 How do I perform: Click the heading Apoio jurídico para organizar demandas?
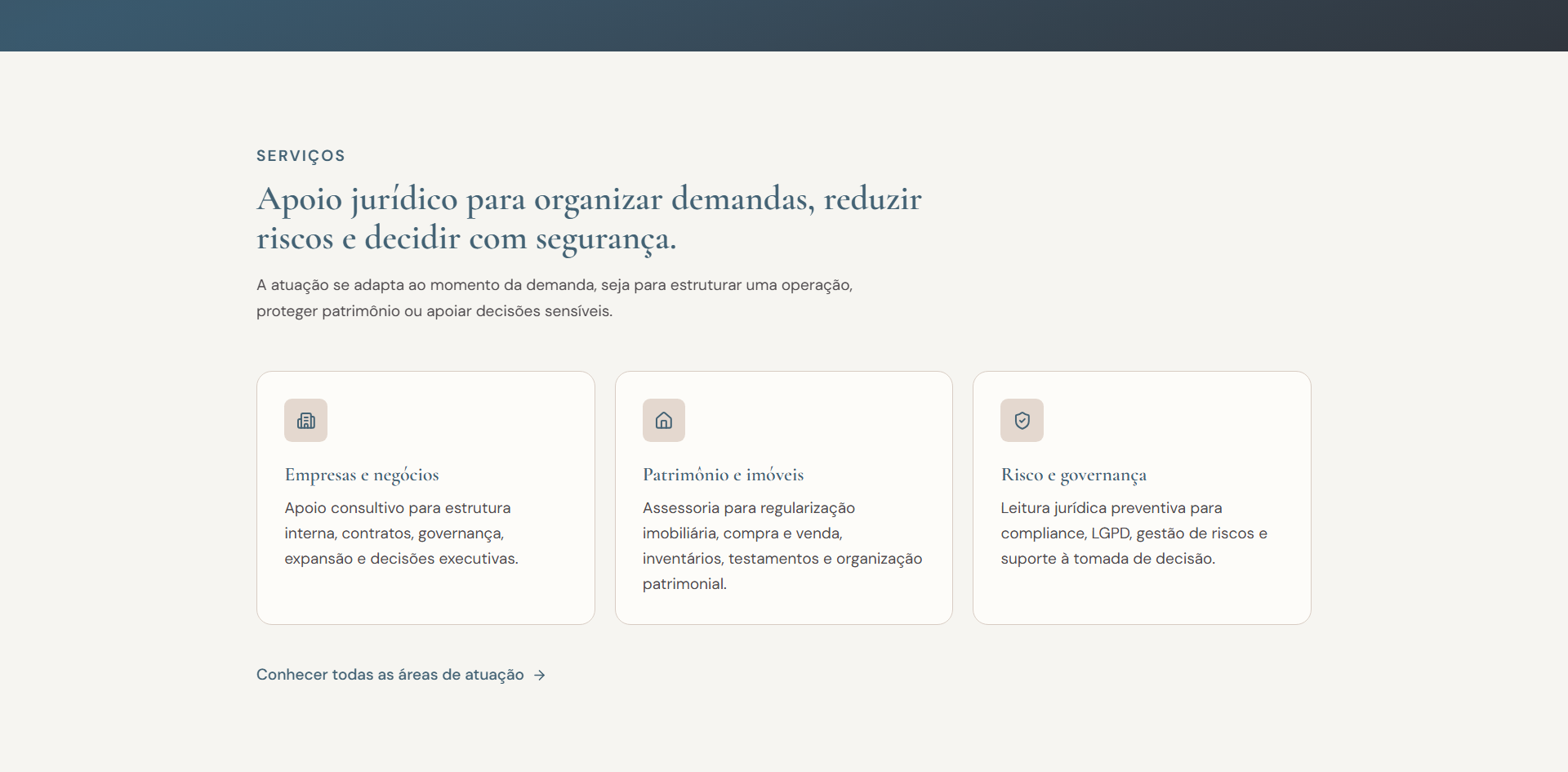(x=589, y=219)
